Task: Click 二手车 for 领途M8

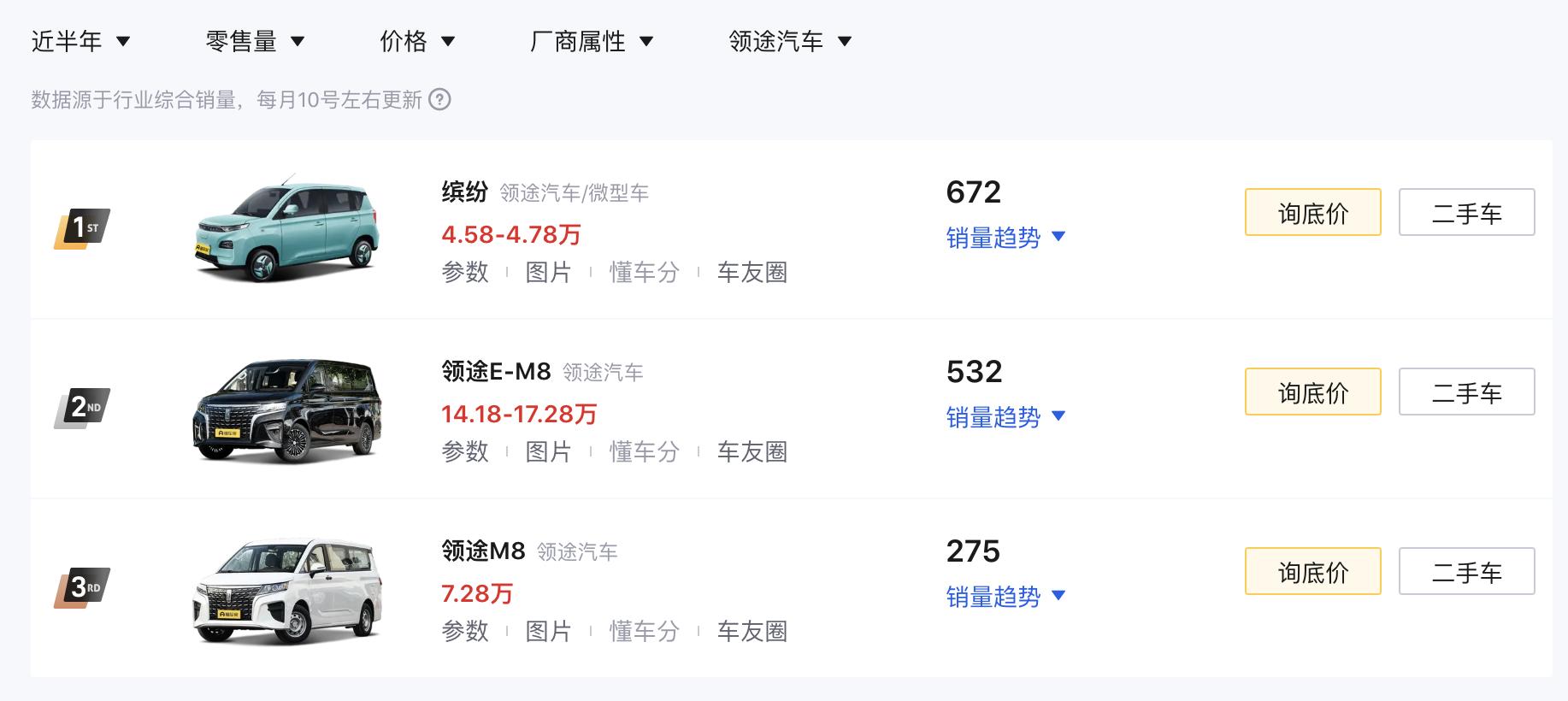Action: pos(1465,571)
